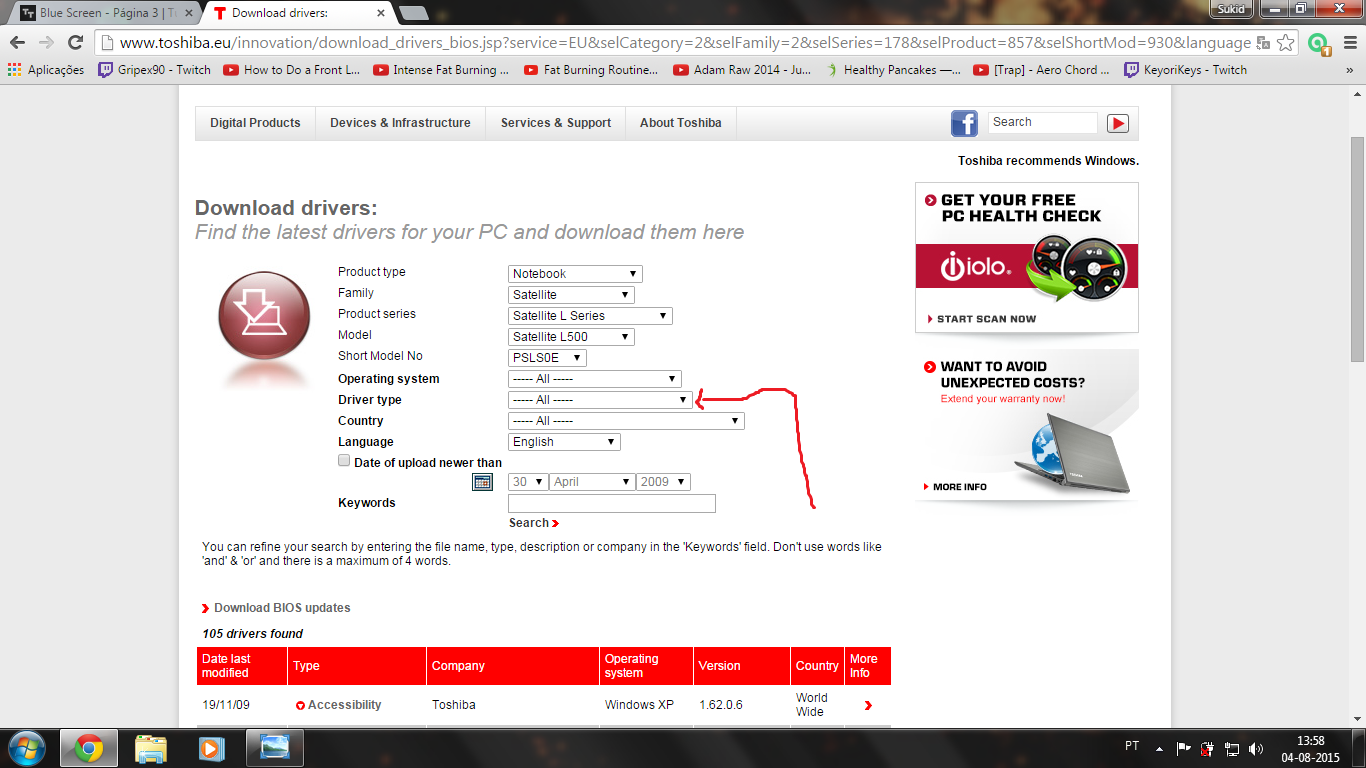
Task: Open a new Chrome tab
Action: click(x=413, y=13)
